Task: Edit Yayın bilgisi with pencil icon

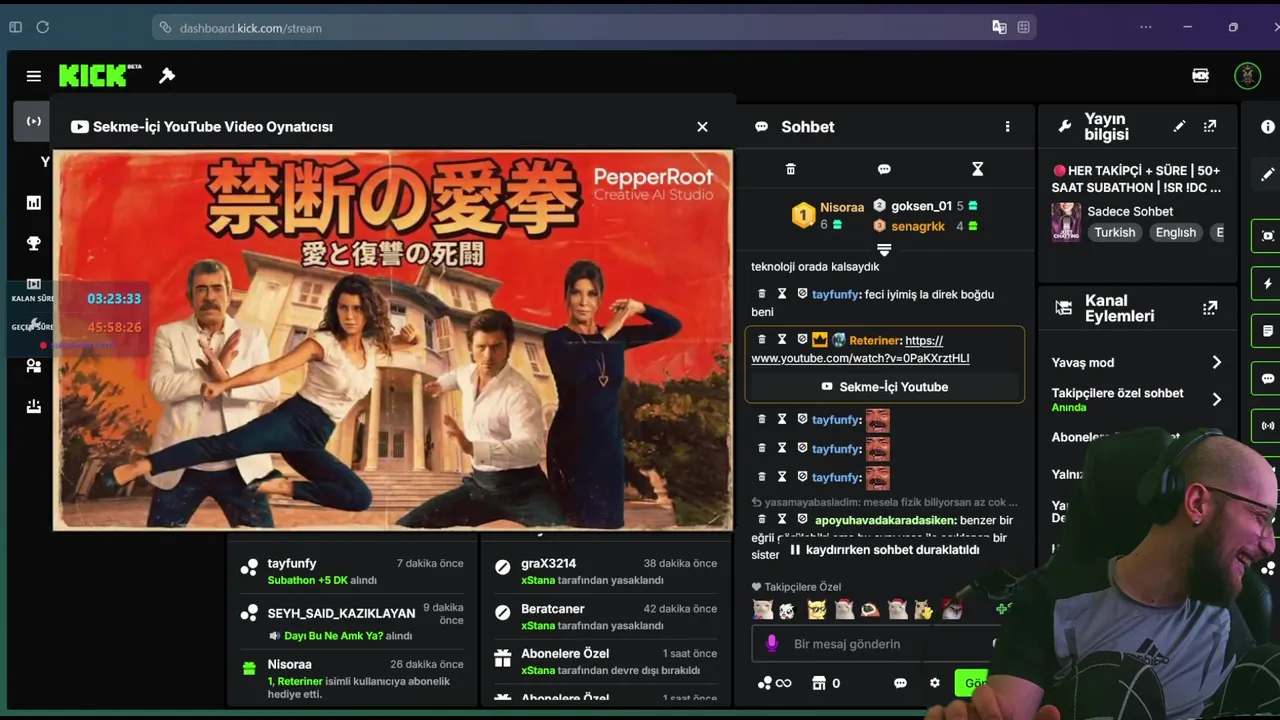Action: point(1179,126)
